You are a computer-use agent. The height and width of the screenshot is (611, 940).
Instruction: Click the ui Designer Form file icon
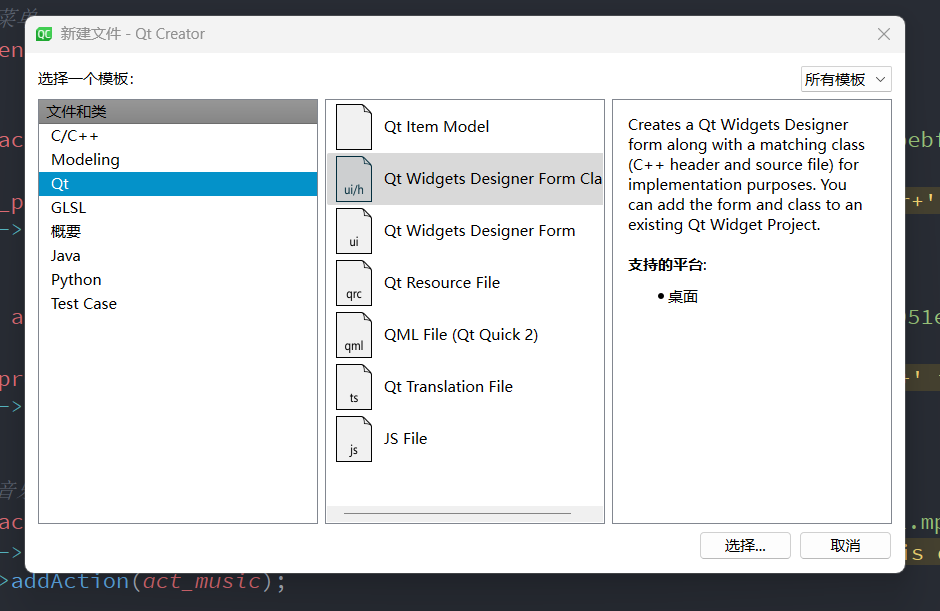(354, 231)
